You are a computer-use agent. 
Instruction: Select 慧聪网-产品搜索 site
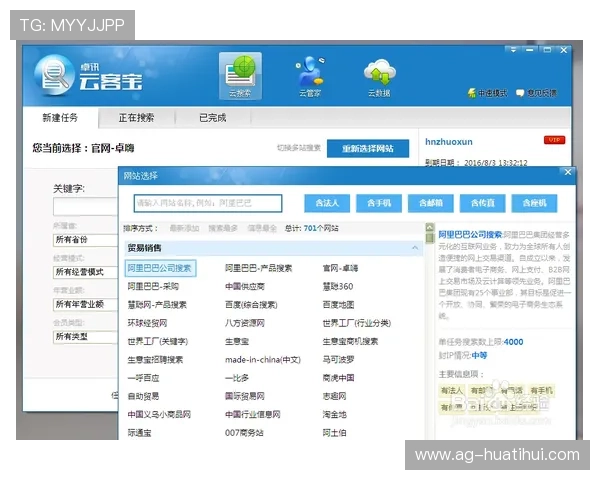[157, 305]
